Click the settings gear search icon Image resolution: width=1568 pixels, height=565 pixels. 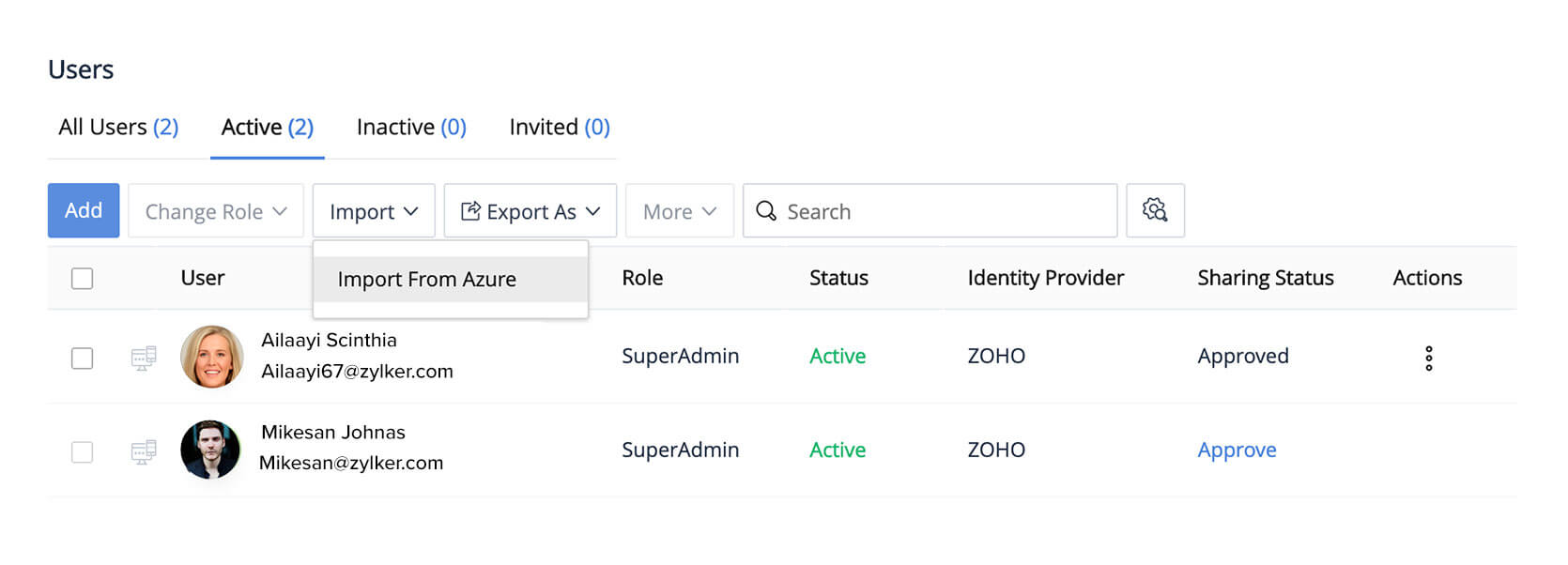[x=1155, y=210]
